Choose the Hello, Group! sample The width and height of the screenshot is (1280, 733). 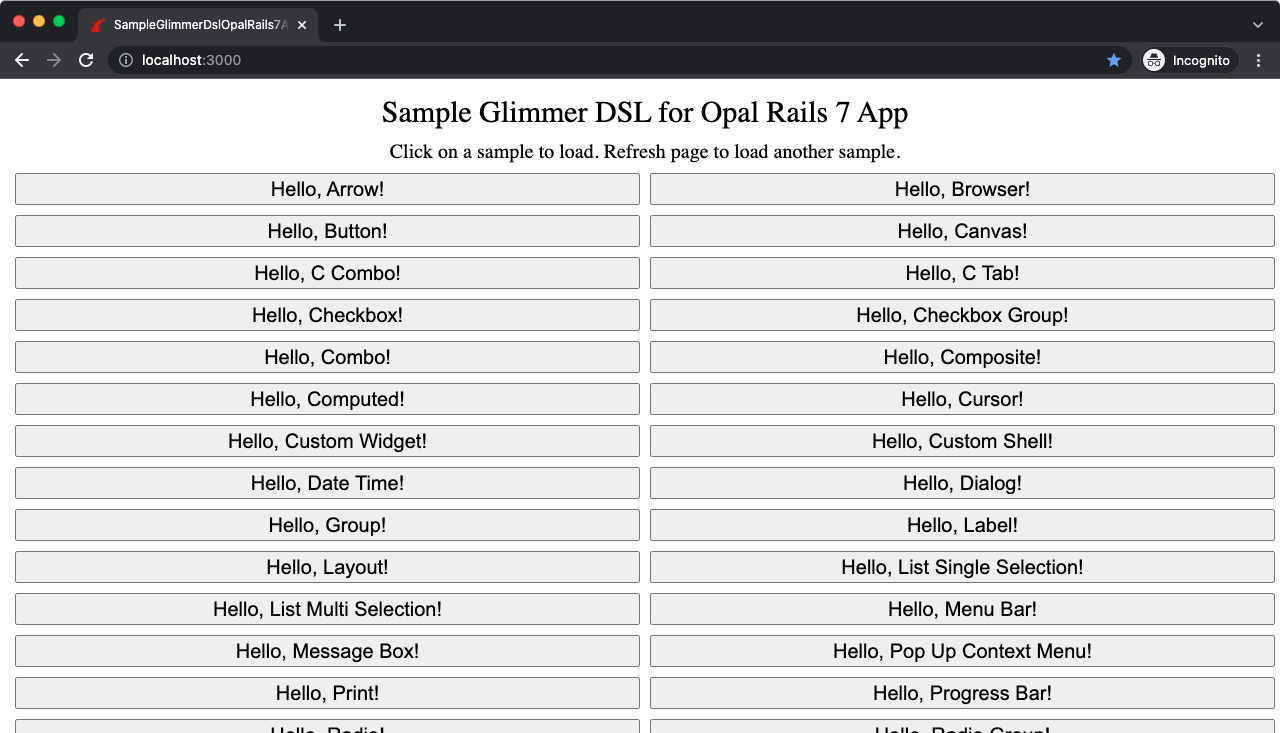click(327, 525)
